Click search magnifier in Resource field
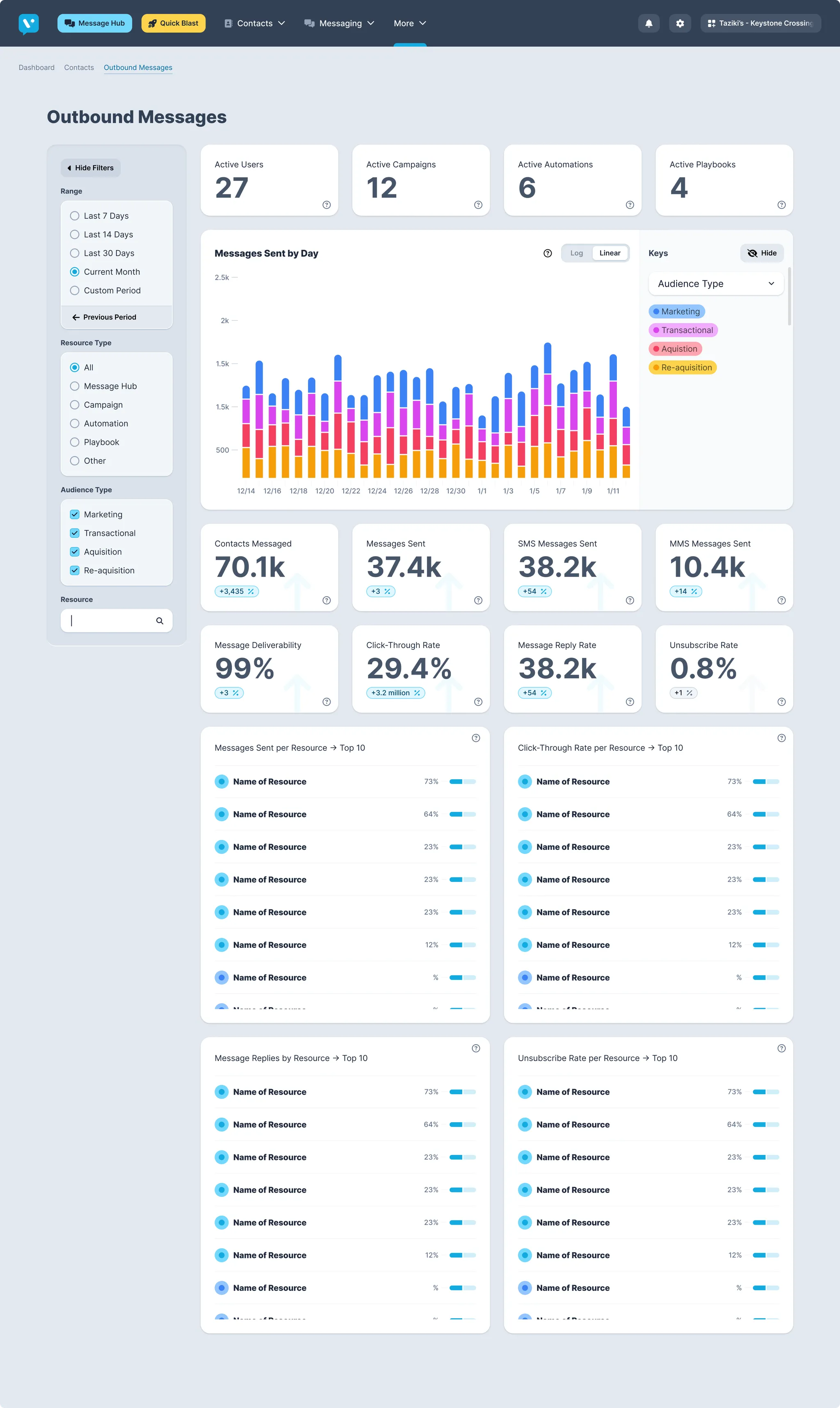The height and width of the screenshot is (1408, 840). point(160,621)
